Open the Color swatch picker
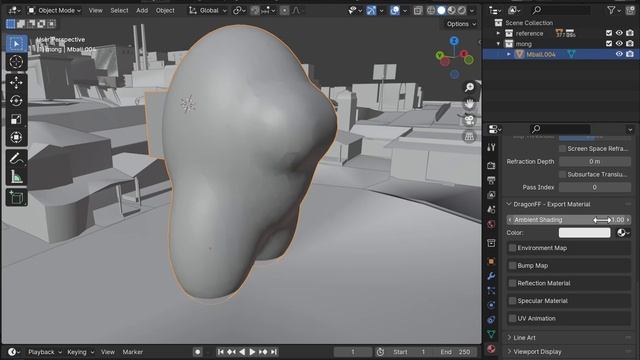 click(x=584, y=233)
